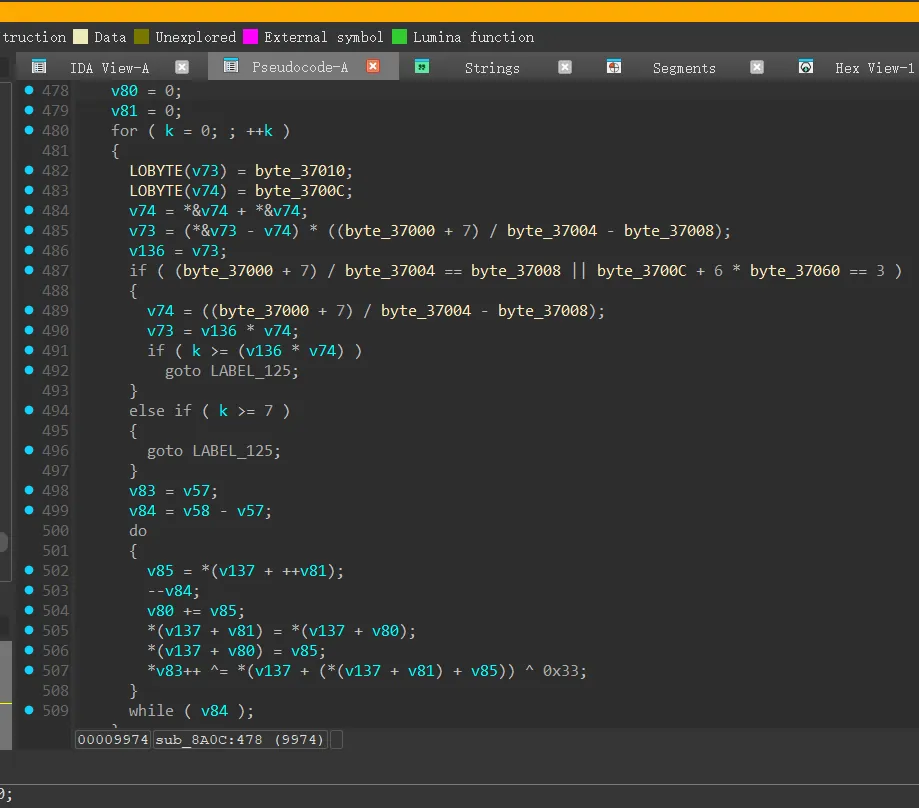Click byte_3700C on line 483

(299, 191)
